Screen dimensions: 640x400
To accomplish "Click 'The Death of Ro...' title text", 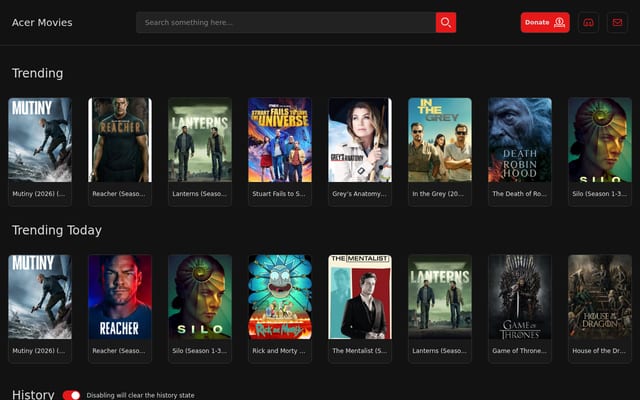I will pos(519,194).
